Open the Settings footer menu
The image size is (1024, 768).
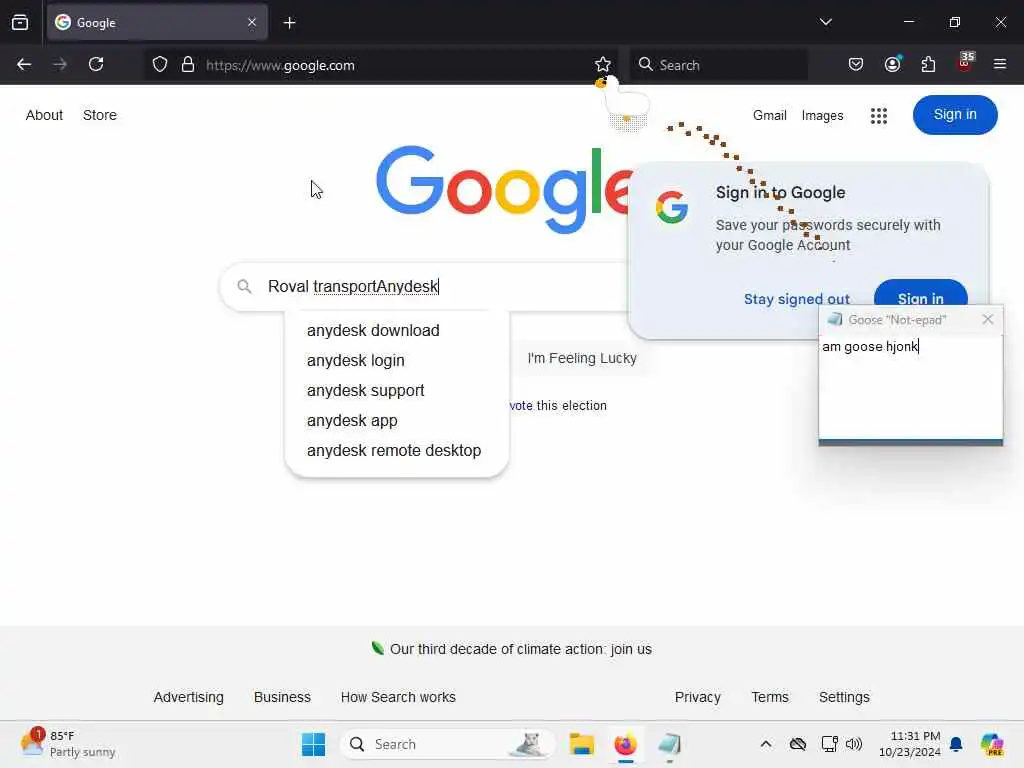point(844,697)
